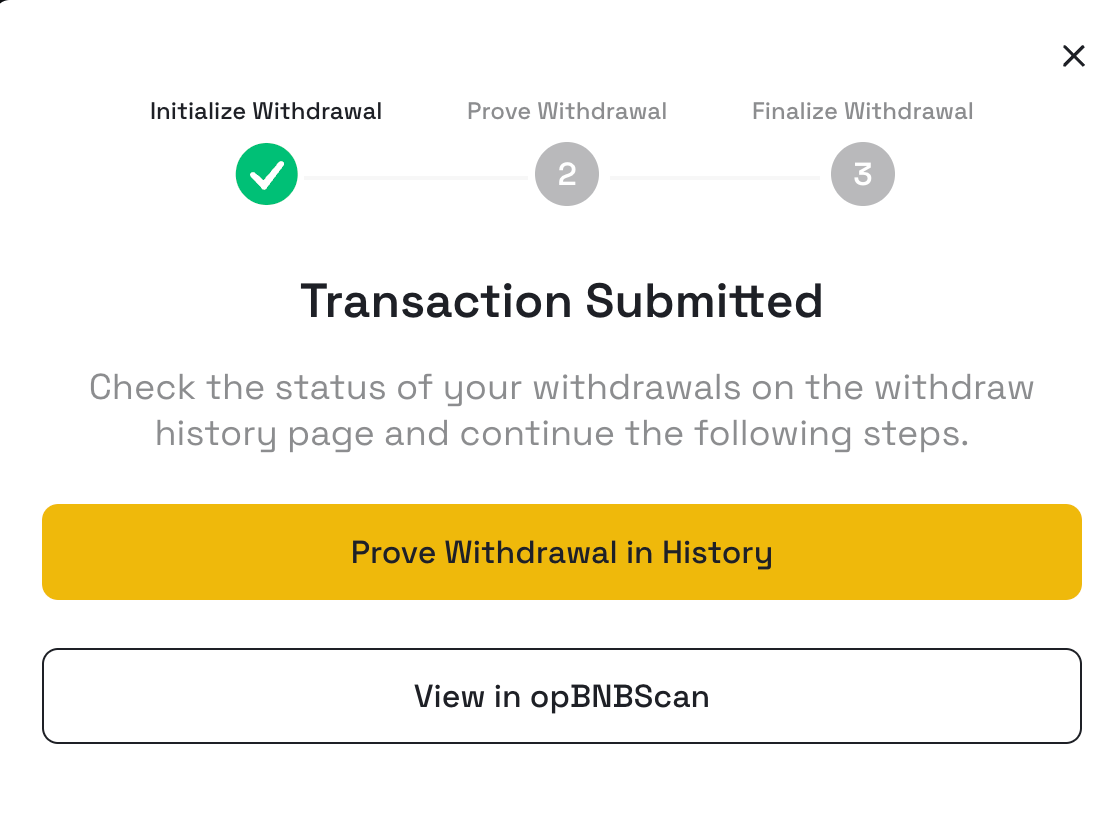Click the progress line between steps 1 and 2
The width and height of the screenshot is (1110, 834).
pyautogui.click(x=416, y=178)
